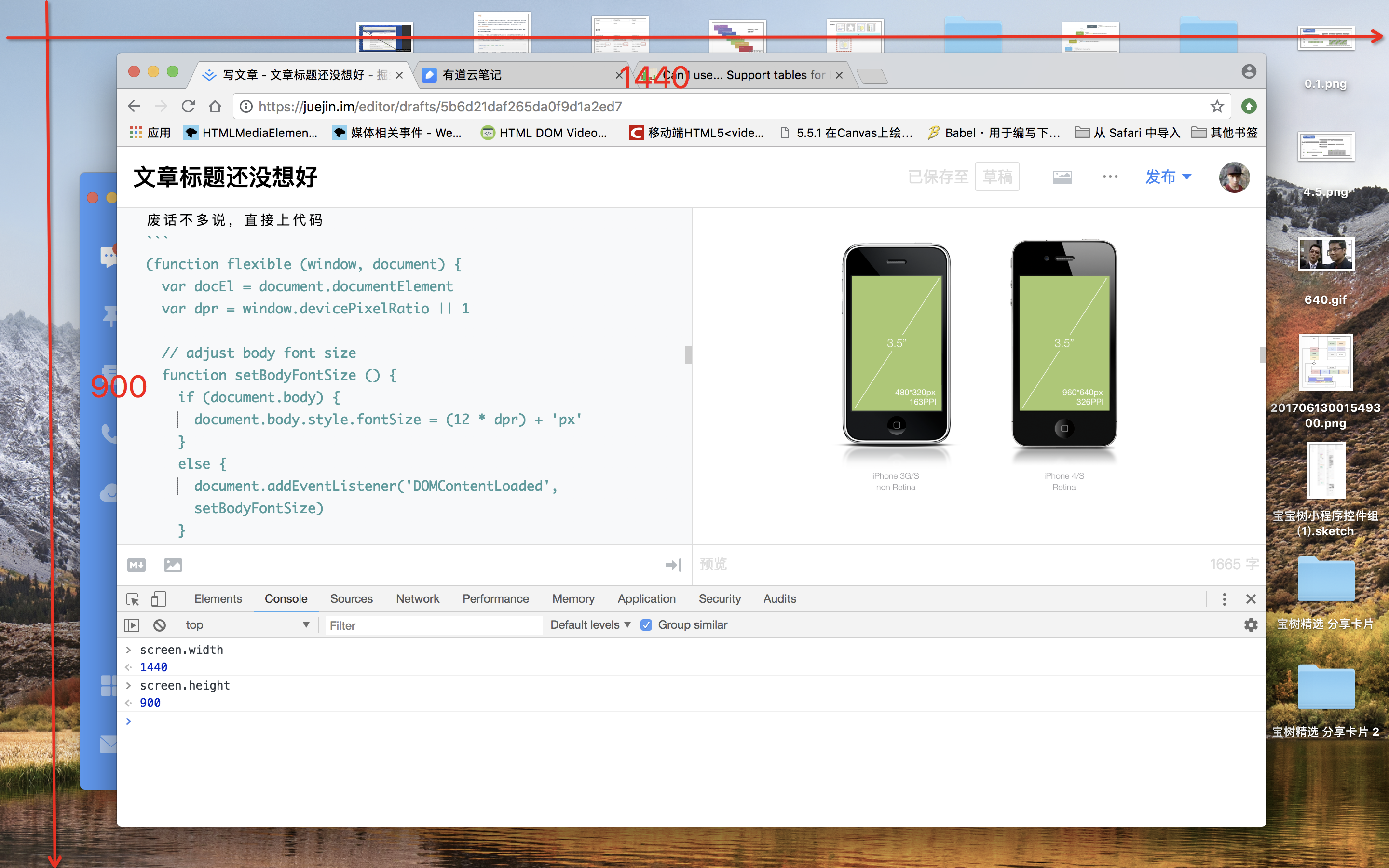This screenshot has width=1389, height=868.
Task: Open the 应用 apps shortcut
Action: click(150, 133)
